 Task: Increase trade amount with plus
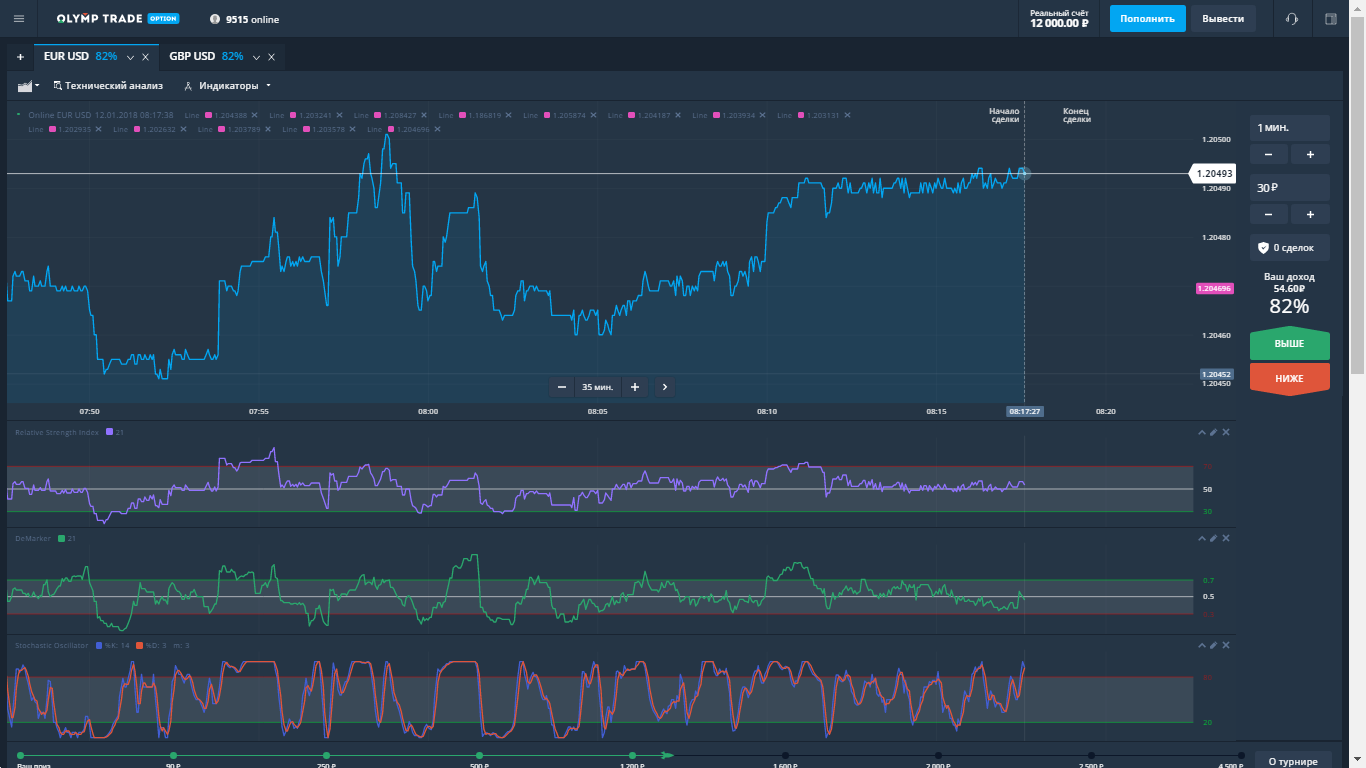[1310, 214]
